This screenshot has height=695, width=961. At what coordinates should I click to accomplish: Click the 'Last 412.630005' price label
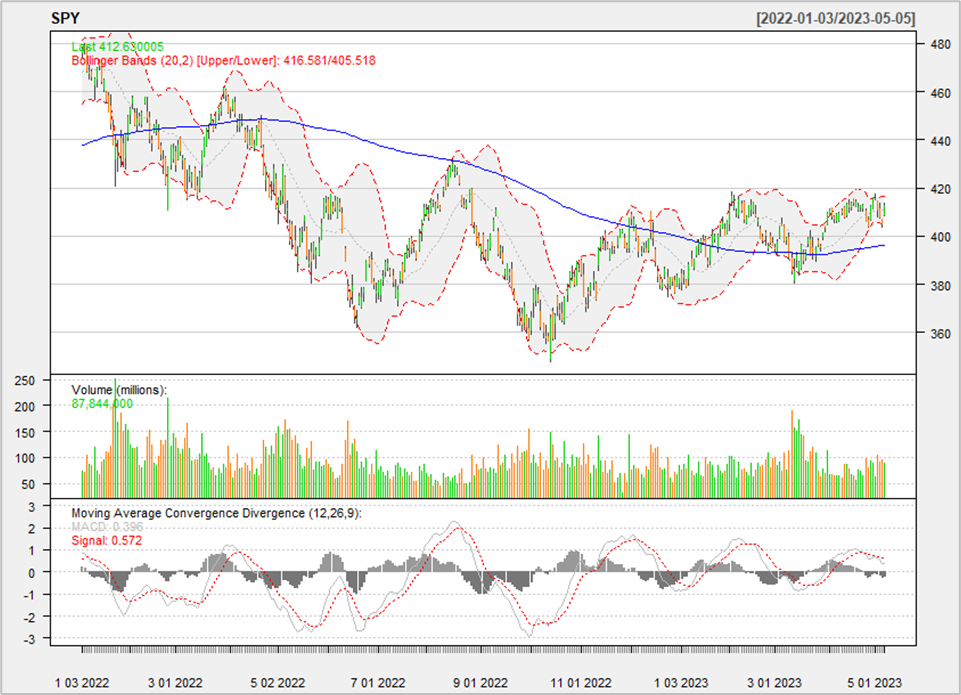(x=118, y=47)
